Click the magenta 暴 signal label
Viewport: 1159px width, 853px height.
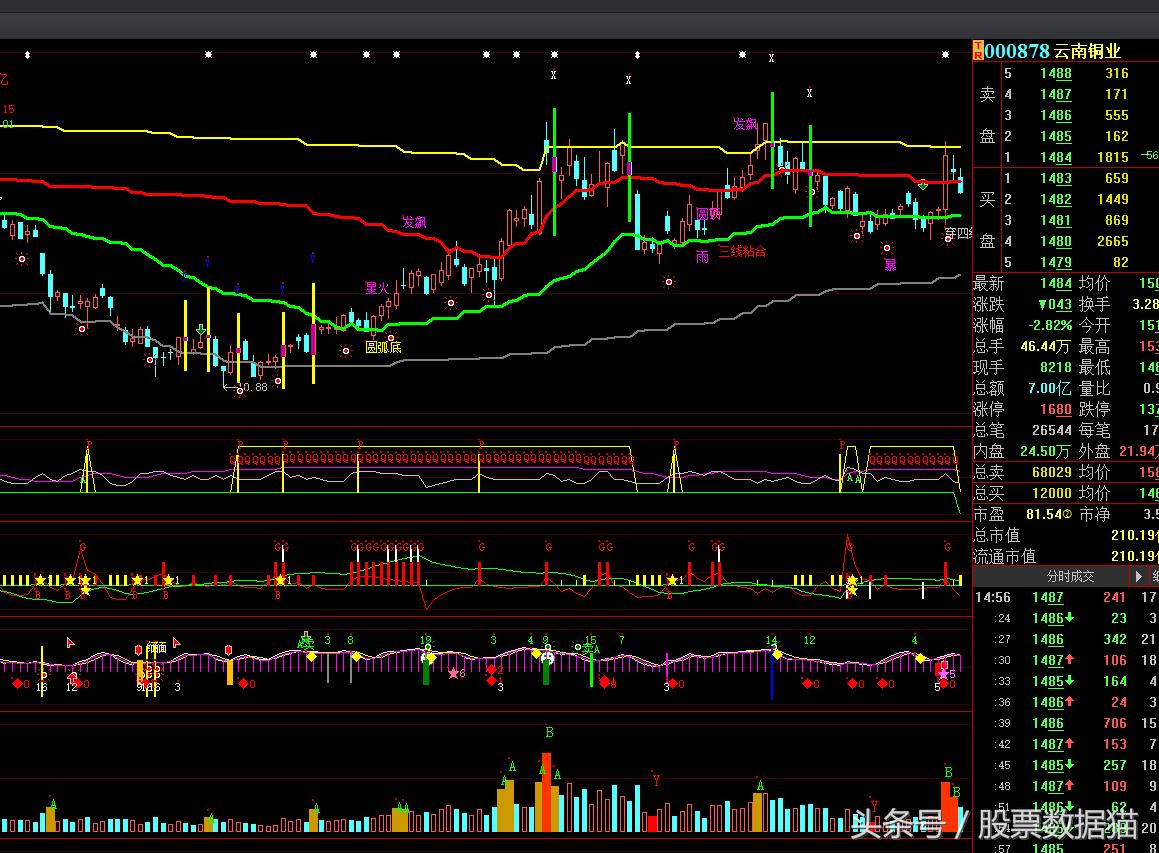pos(890,265)
